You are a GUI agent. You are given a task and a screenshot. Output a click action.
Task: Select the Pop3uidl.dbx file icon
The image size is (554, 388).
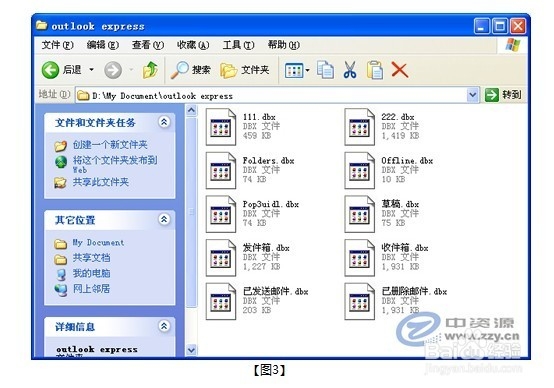221,214
